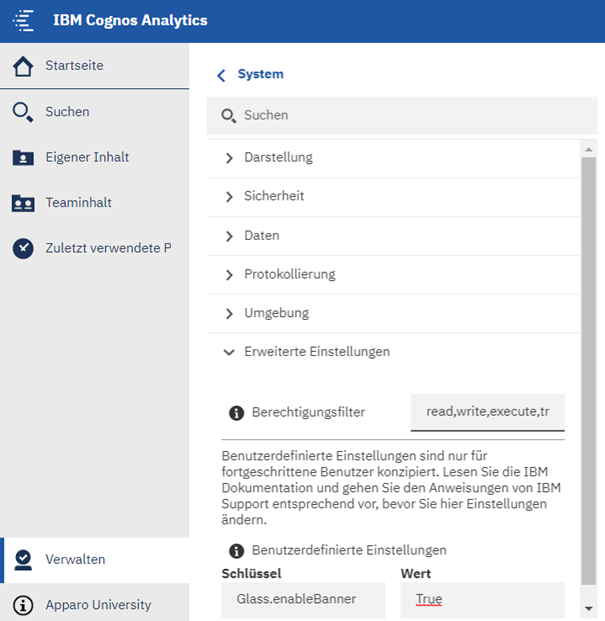The width and height of the screenshot is (605, 621).
Task: Expand the Sicherheit section
Action: [x=230, y=197]
